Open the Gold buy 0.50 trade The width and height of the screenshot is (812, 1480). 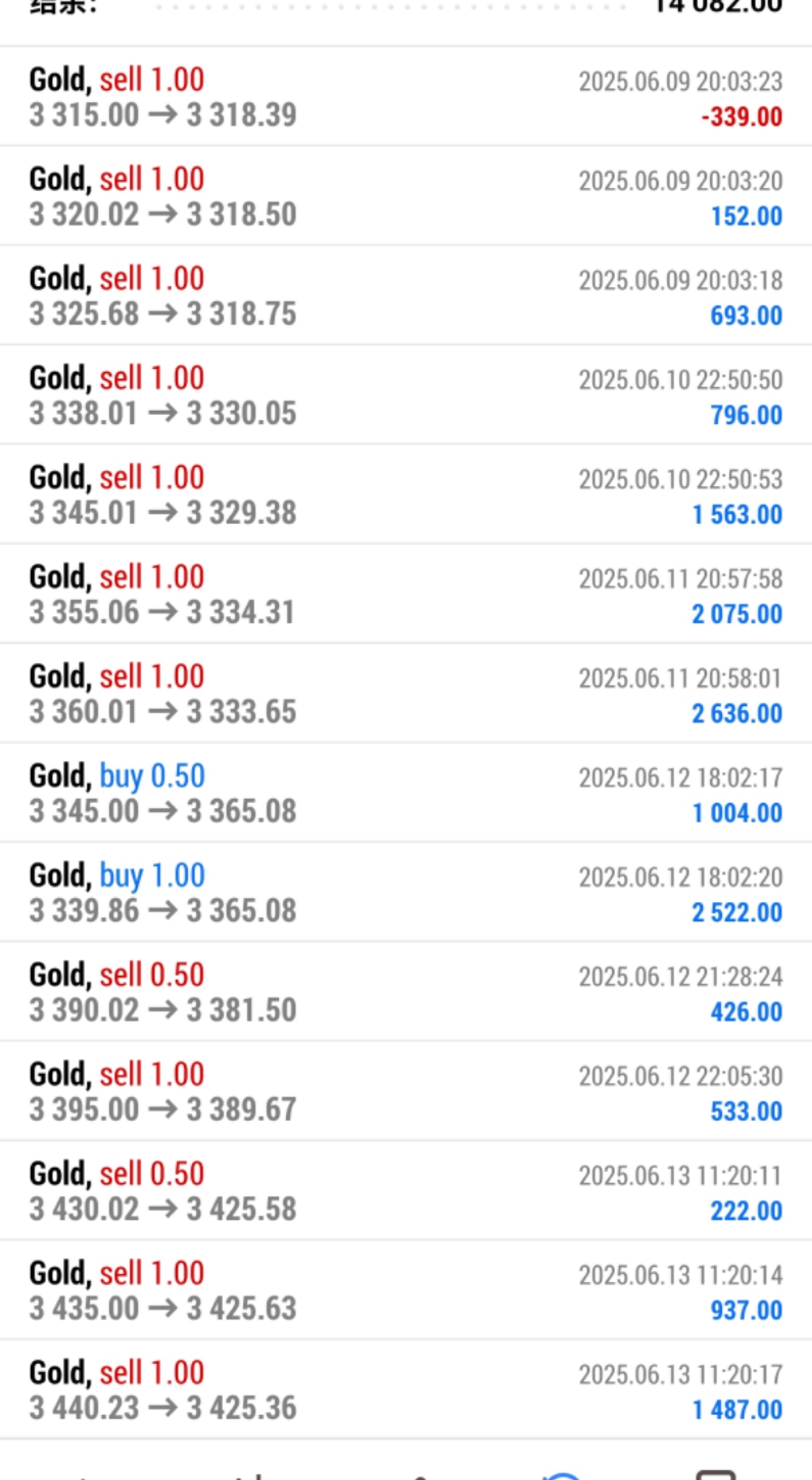405,794
